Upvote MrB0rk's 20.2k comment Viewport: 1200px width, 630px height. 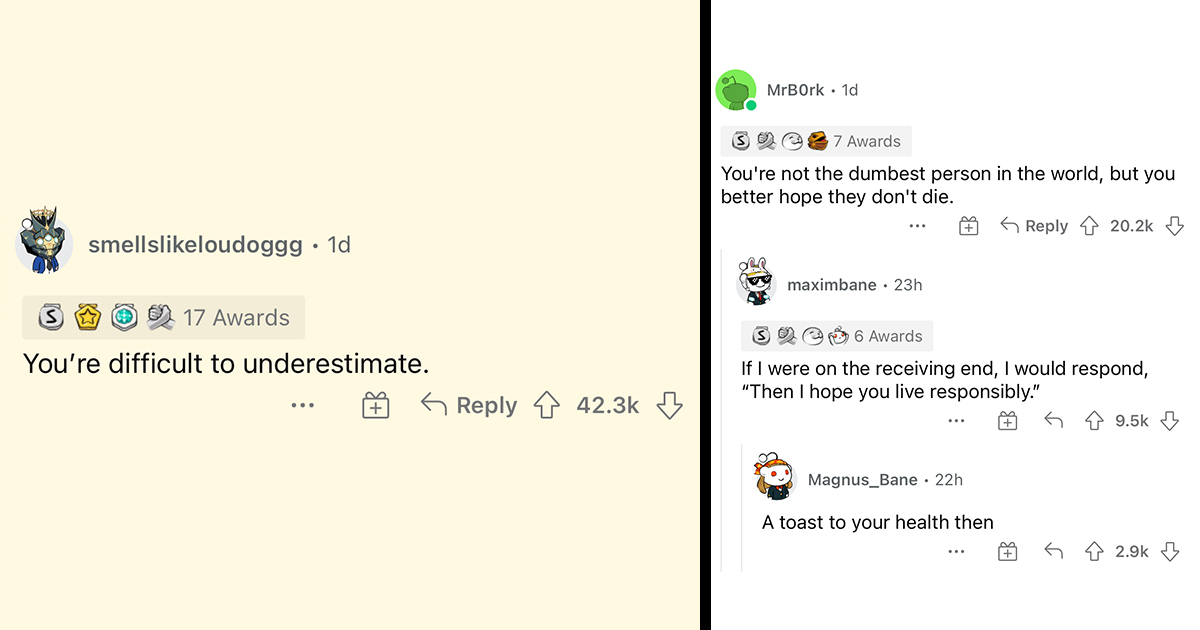point(1089,226)
